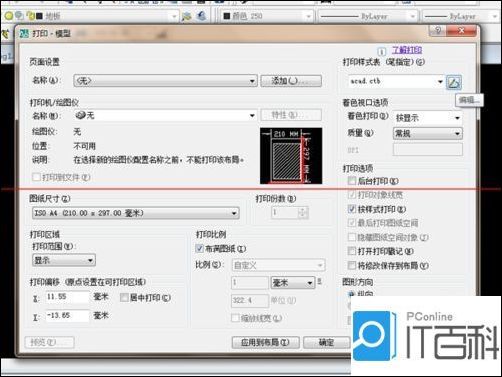Click the plot dialog title bar icon
The width and height of the screenshot is (502, 377).
coord(24,33)
